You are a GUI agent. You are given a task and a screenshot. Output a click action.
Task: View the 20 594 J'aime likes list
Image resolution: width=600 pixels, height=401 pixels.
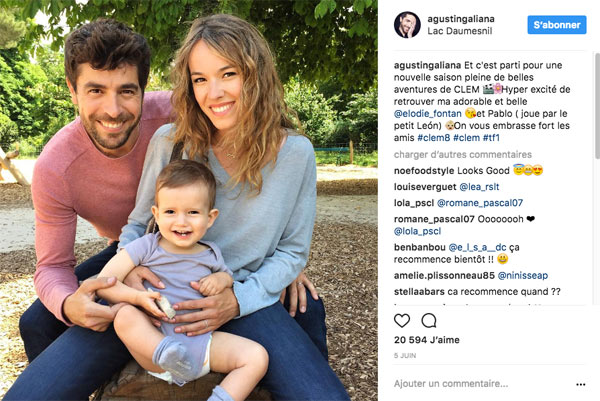pos(427,340)
